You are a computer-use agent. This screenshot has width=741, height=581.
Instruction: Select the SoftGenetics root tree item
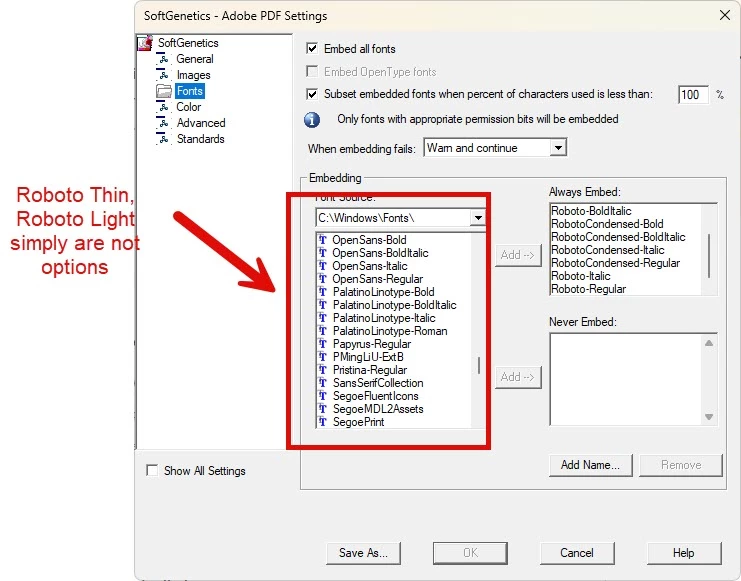click(x=188, y=43)
